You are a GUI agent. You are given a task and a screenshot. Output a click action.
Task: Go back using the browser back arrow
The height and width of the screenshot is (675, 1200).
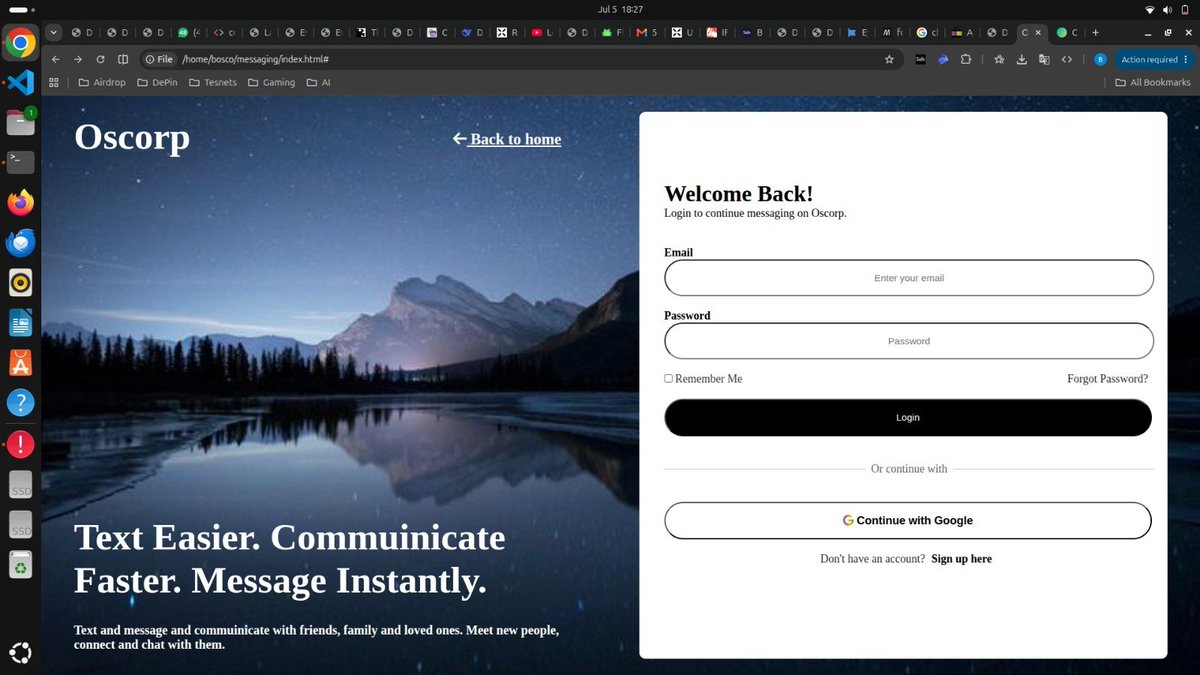(56, 59)
